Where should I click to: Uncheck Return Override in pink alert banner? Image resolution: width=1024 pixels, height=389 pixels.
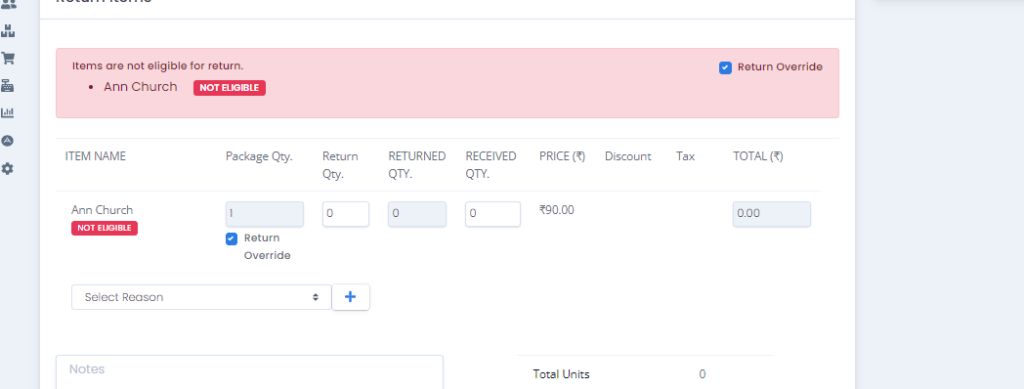pos(725,68)
